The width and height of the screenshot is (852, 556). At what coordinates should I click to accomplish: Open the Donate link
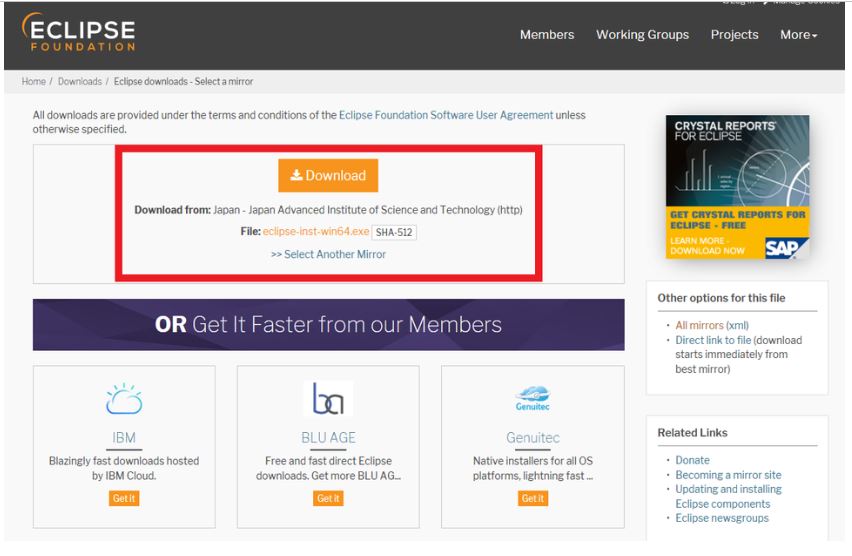[x=692, y=460]
